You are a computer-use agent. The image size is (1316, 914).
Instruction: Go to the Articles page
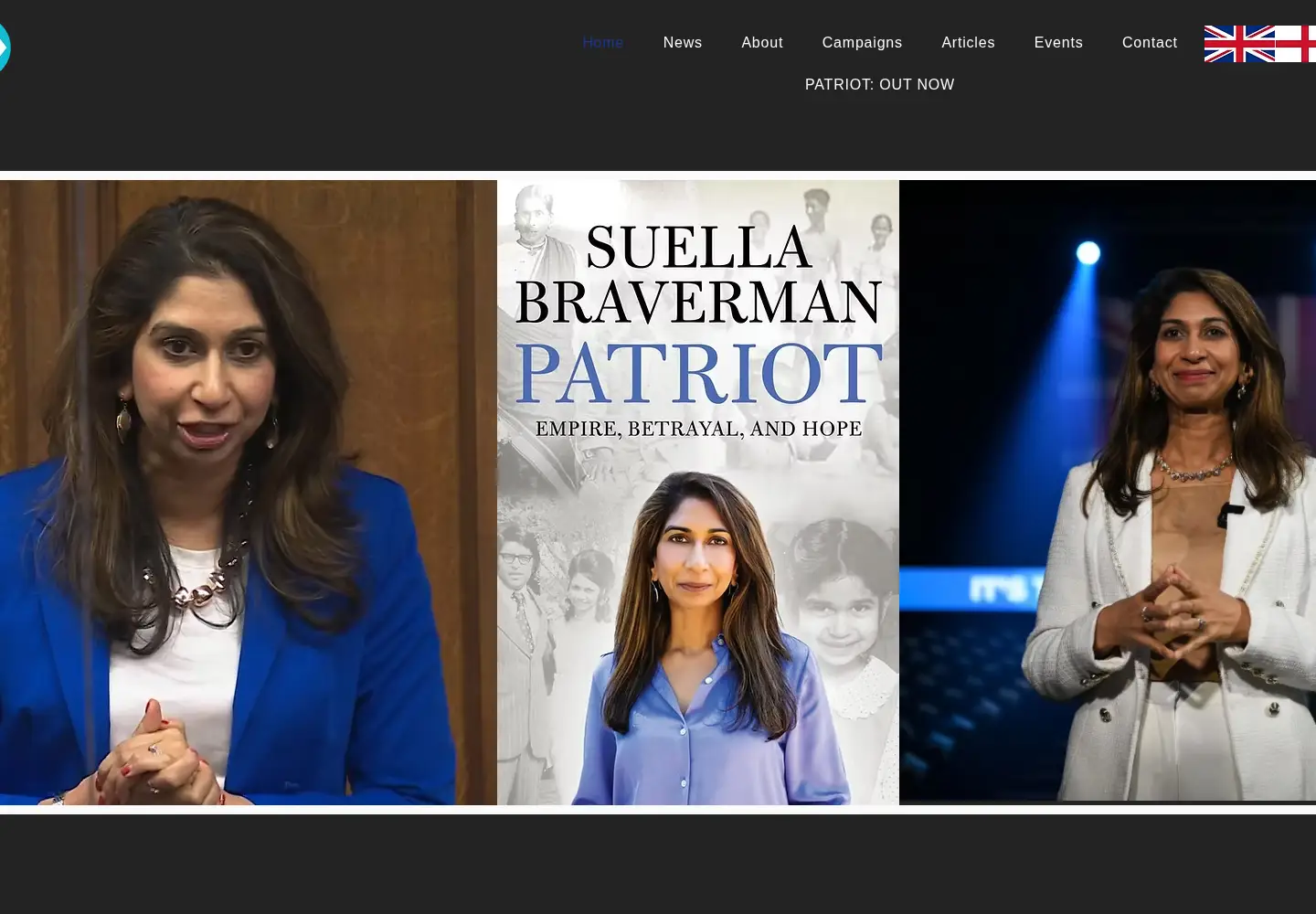coord(968,42)
